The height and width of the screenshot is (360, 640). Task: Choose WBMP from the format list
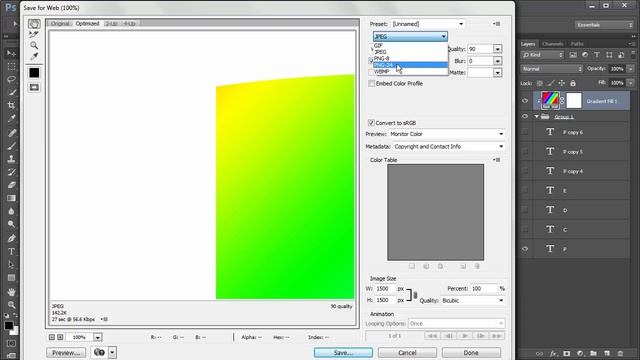410,71
